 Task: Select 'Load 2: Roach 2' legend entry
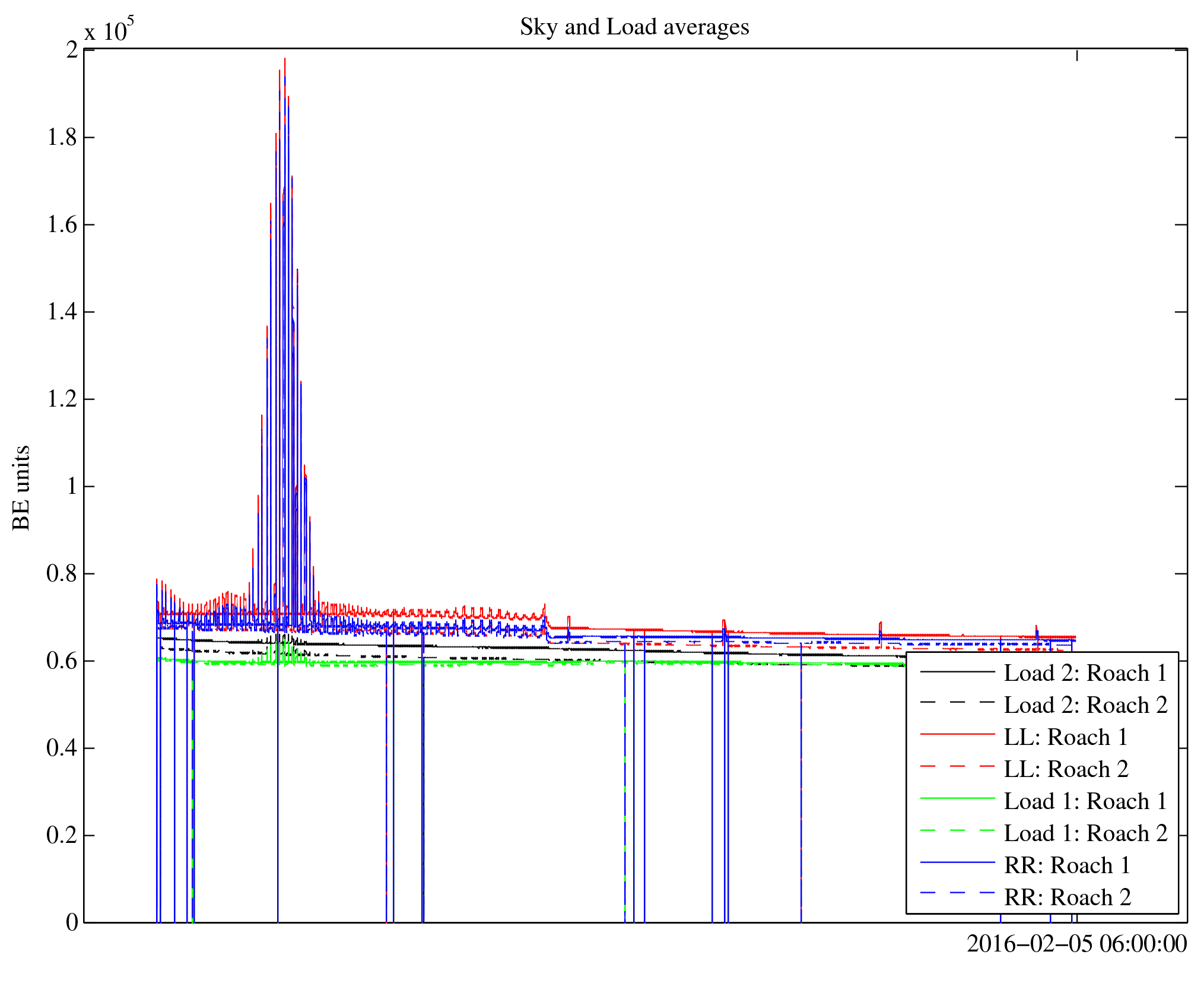point(1085,705)
